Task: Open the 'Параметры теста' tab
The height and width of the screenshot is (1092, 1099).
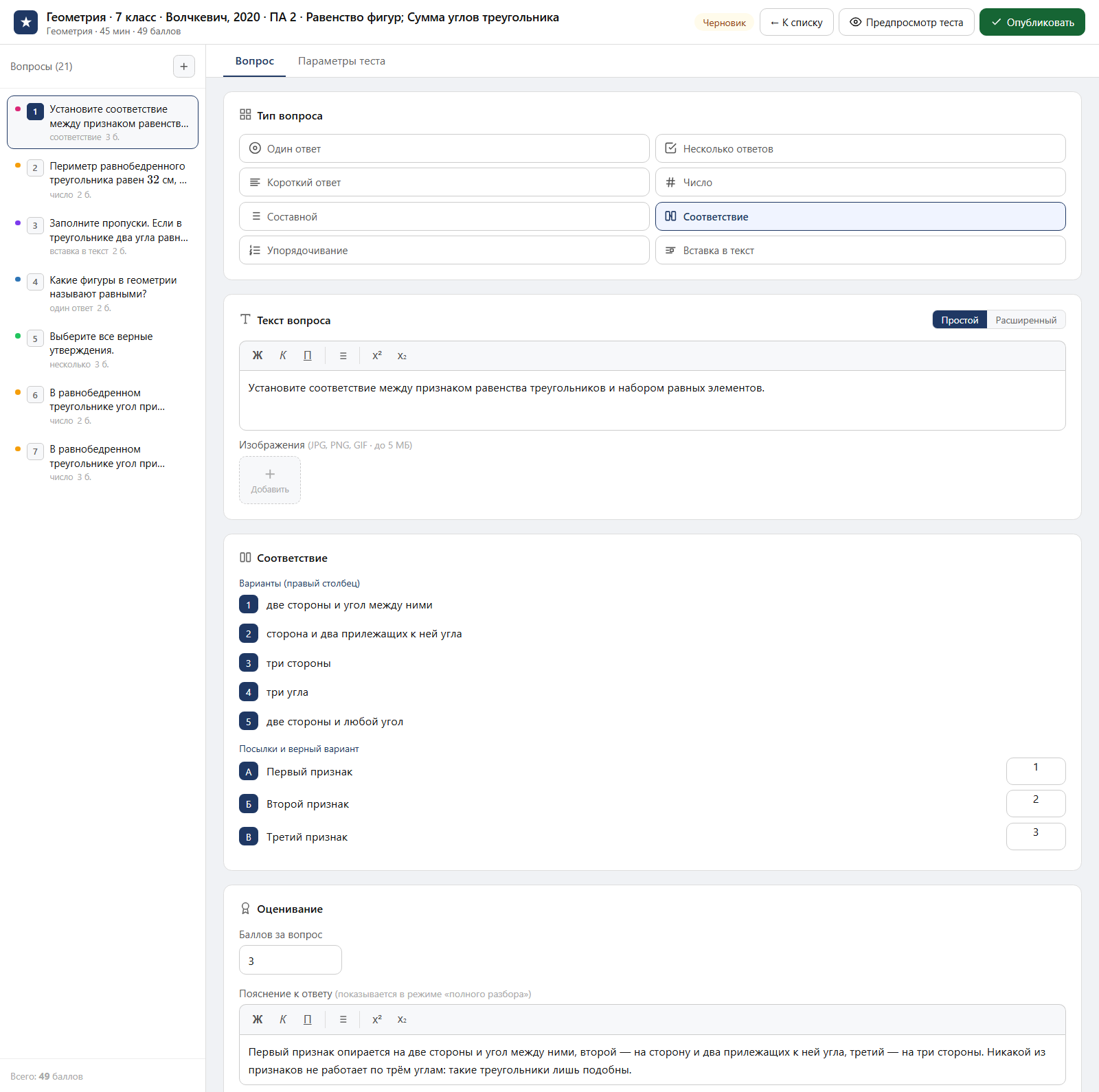Action: tap(341, 61)
